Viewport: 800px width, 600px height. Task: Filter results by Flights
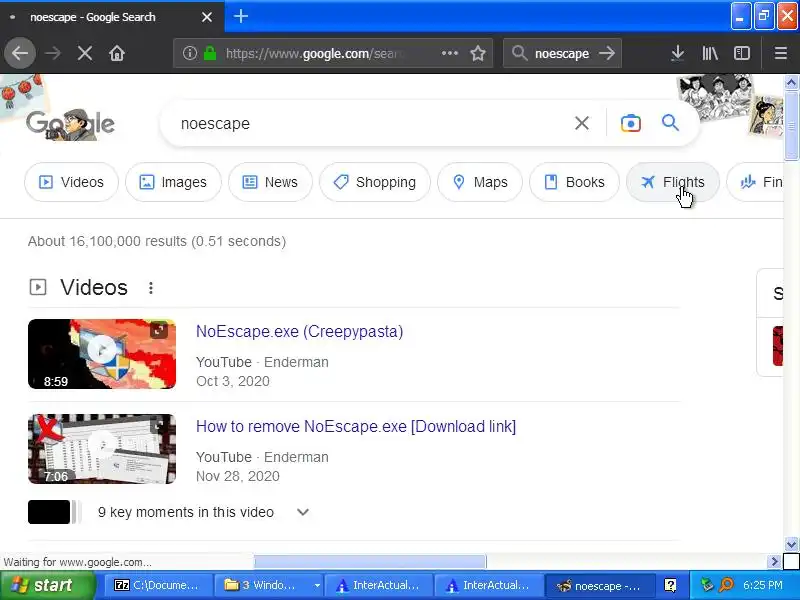(x=673, y=182)
